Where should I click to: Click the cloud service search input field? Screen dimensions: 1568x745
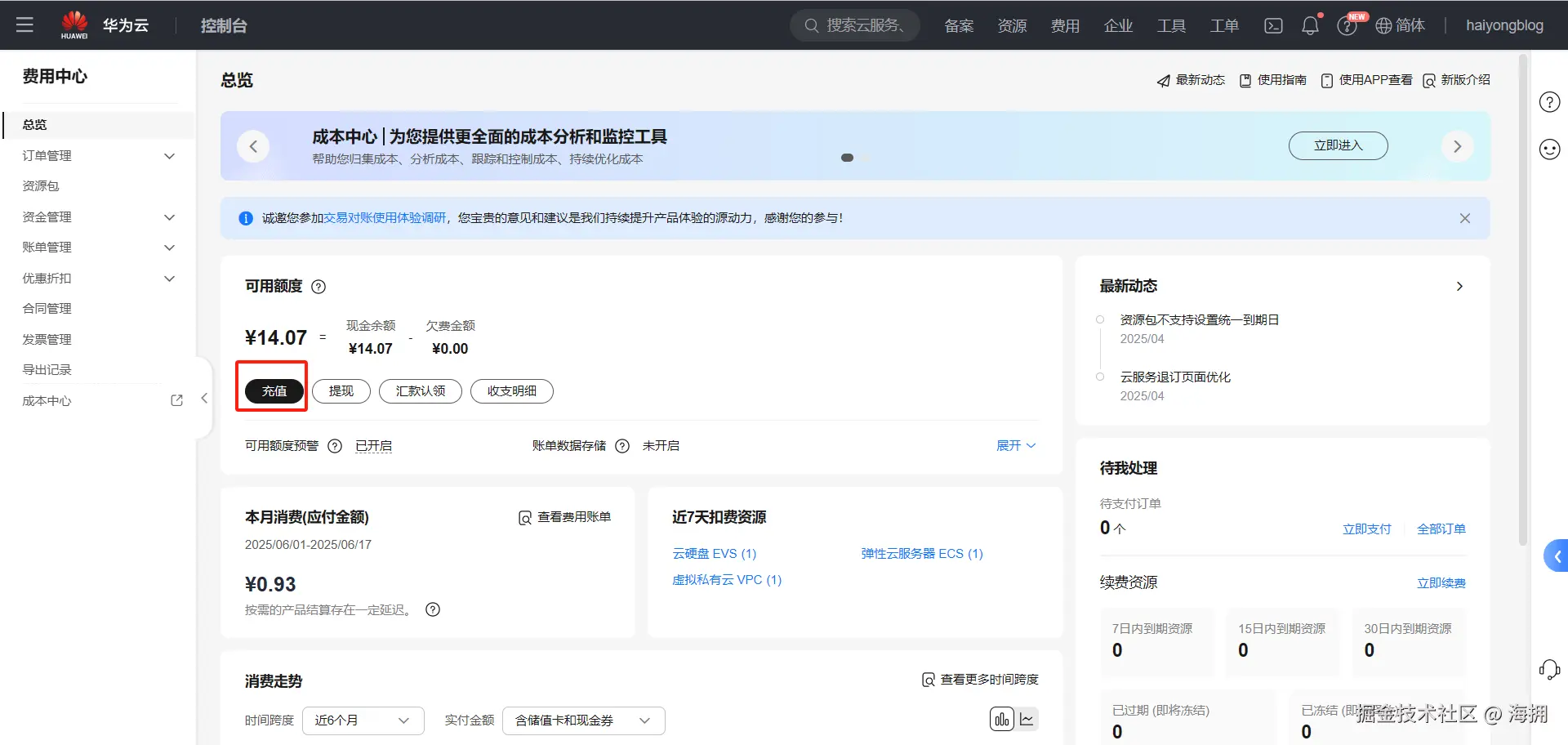[x=855, y=25]
